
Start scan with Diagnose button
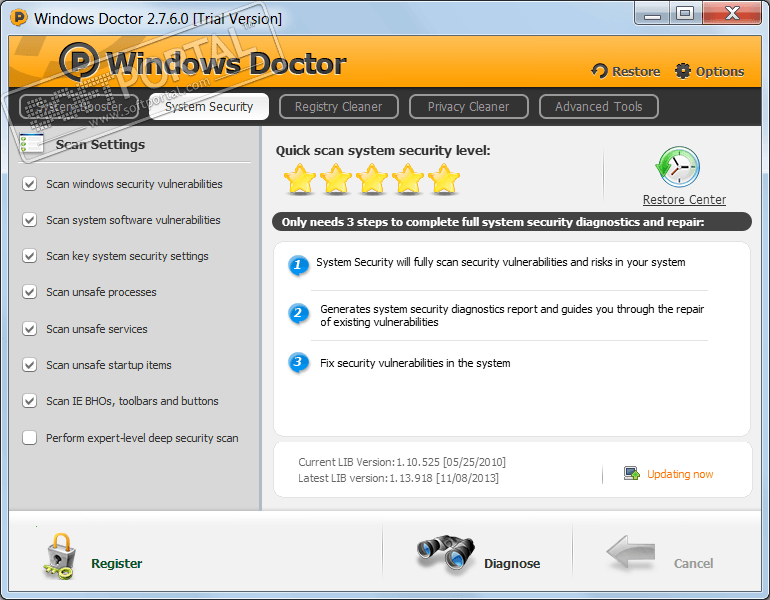pyautogui.click(x=512, y=564)
